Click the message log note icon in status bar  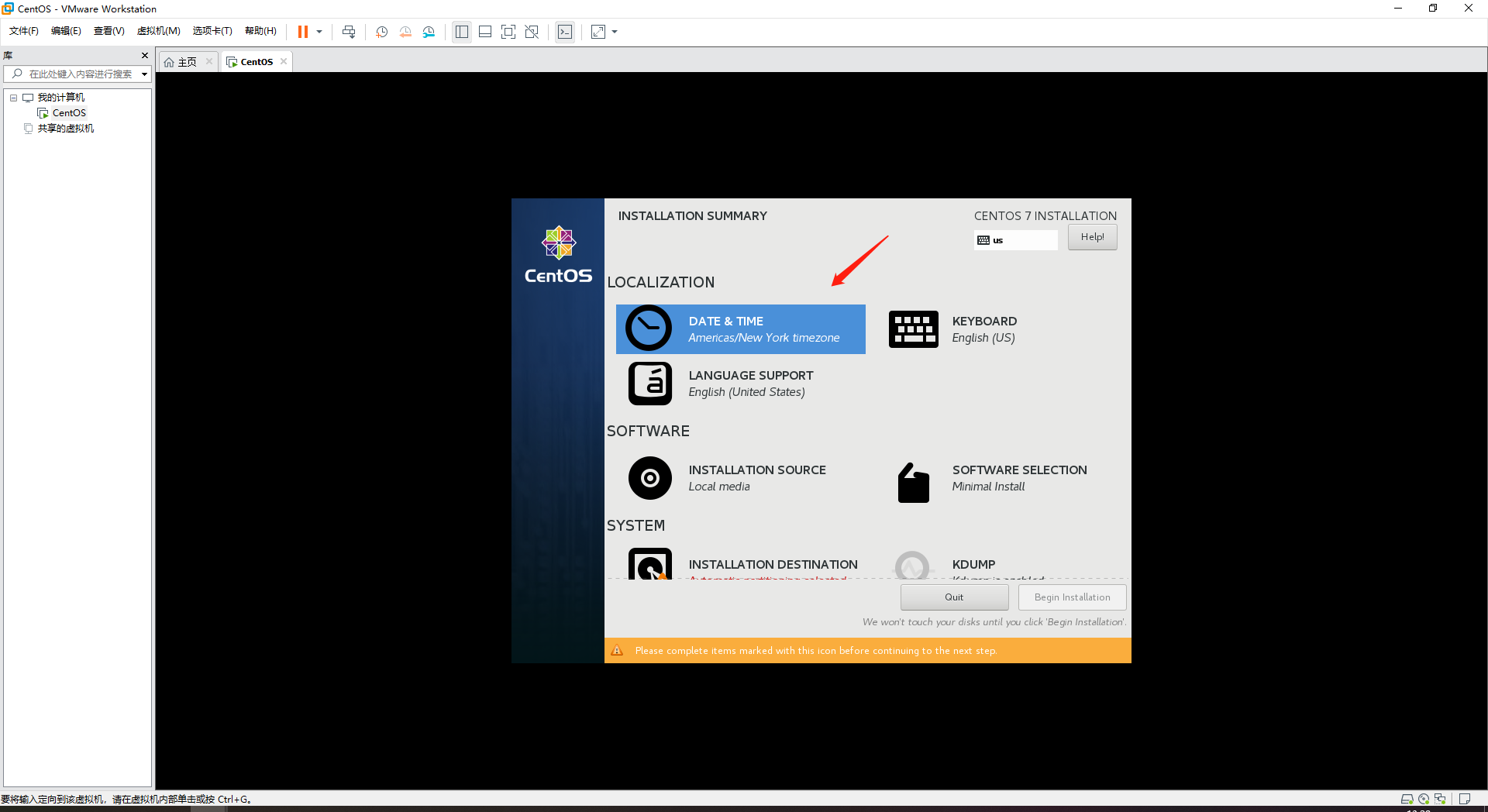[x=1465, y=799]
